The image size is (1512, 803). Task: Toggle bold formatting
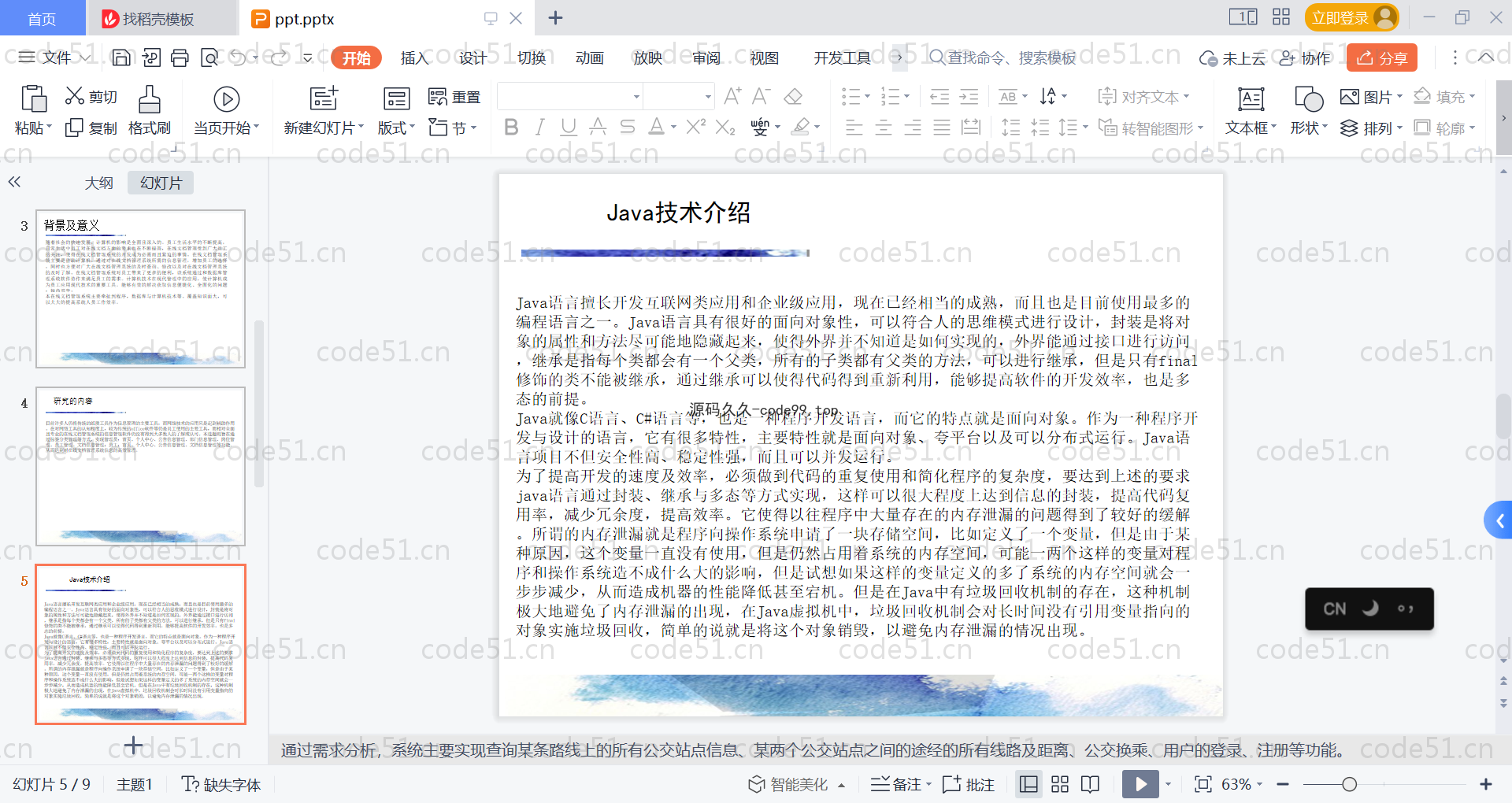pyautogui.click(x=511, y=127)
